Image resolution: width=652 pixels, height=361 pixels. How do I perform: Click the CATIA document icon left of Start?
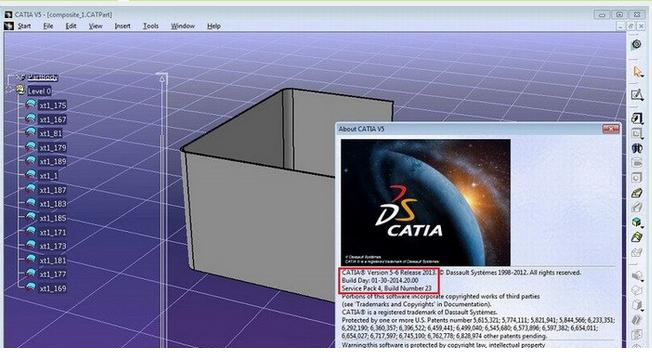[9, 26]
